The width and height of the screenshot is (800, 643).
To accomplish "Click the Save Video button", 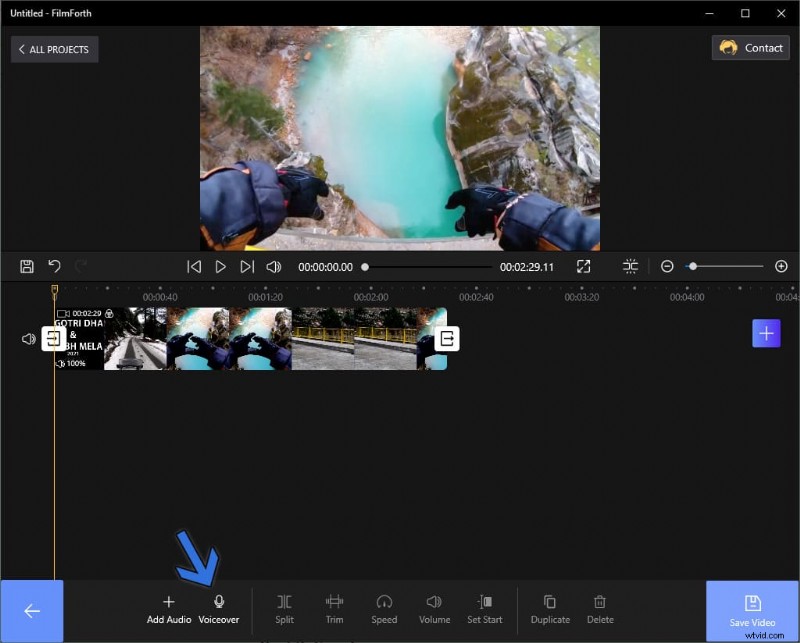I will pyautogui.click(x=752, y=610).
